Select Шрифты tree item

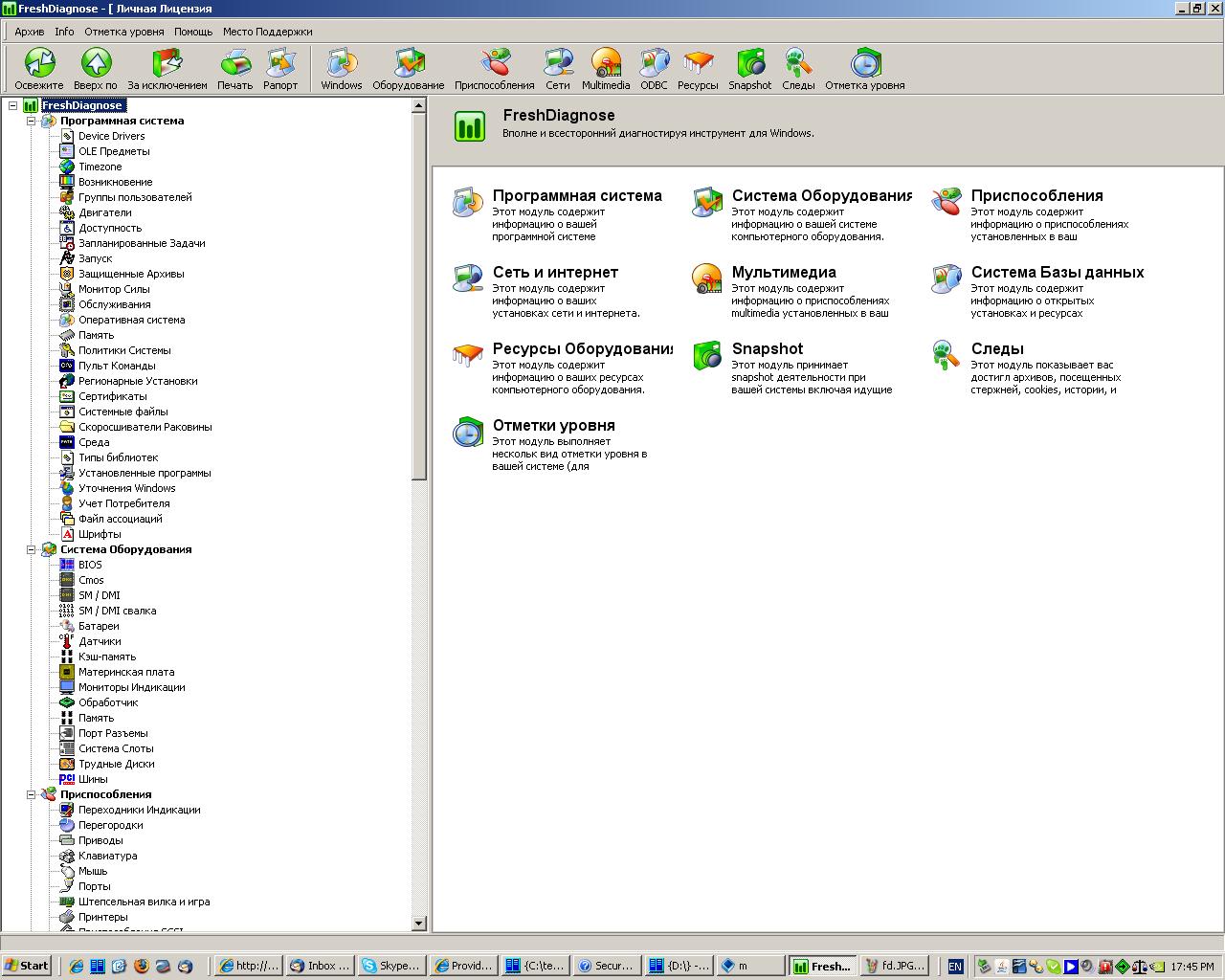[x=100, y=534]
